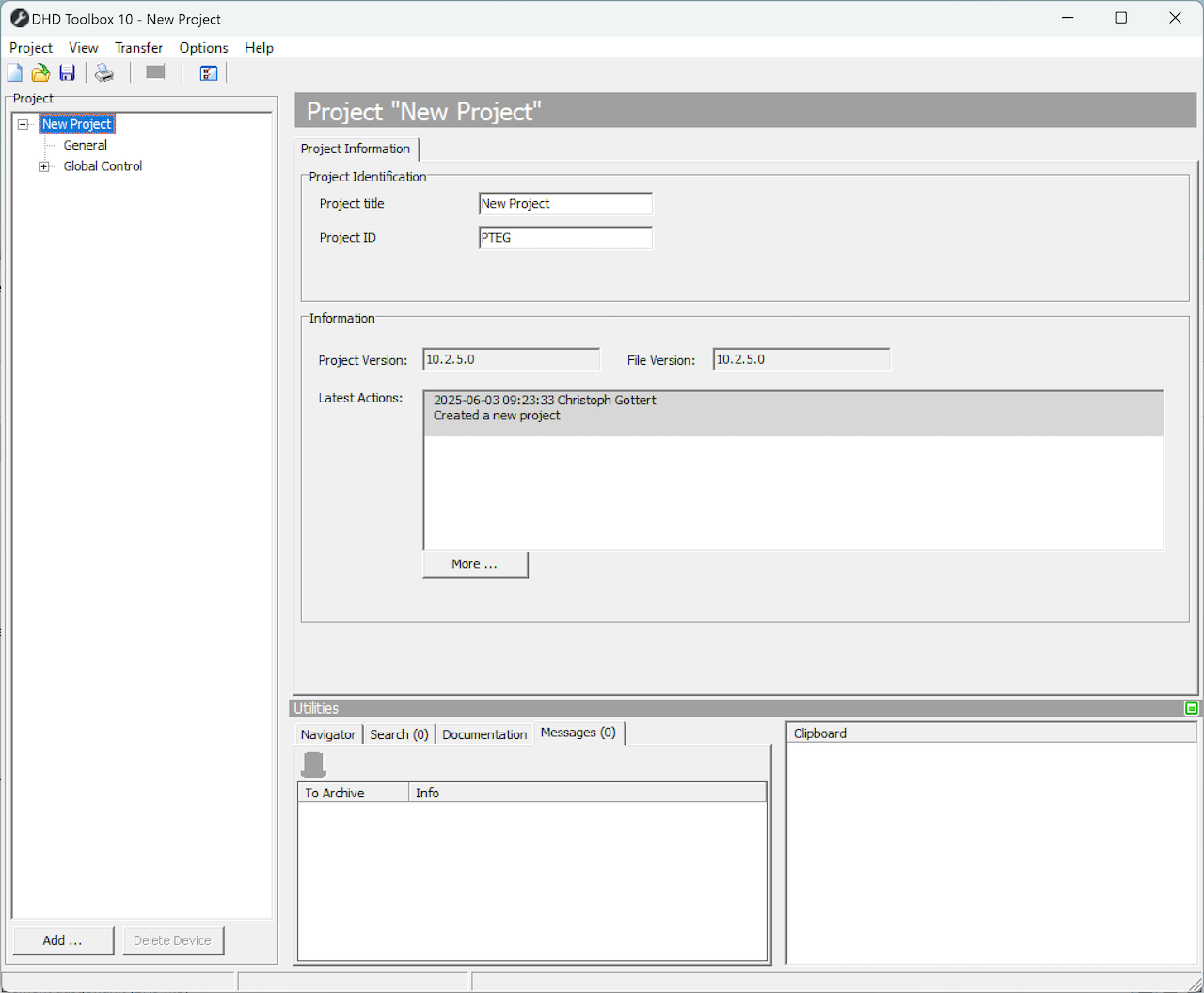Open the Transfer menu

pos(138,47)
